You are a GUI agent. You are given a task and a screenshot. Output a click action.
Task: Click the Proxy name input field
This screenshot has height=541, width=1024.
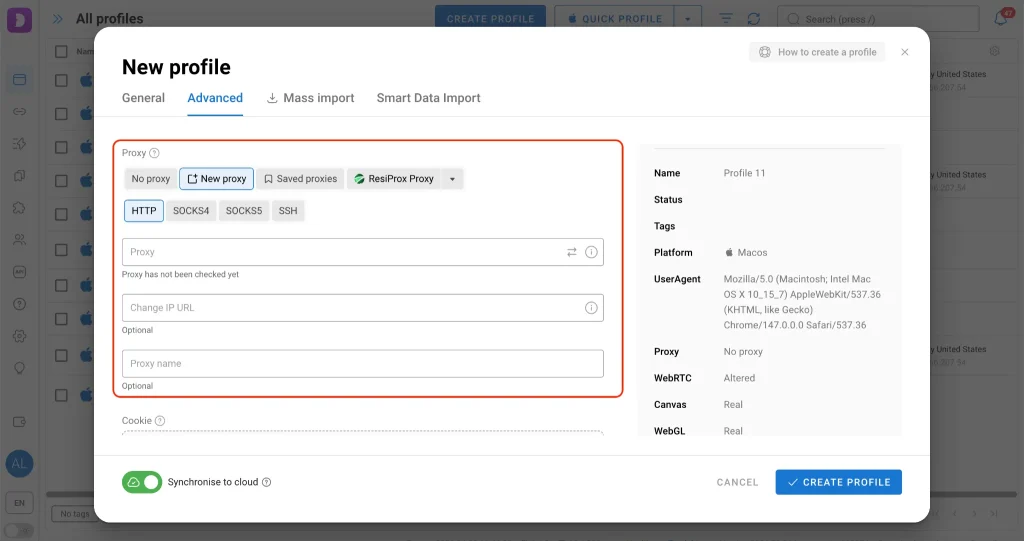pos(362,364)
